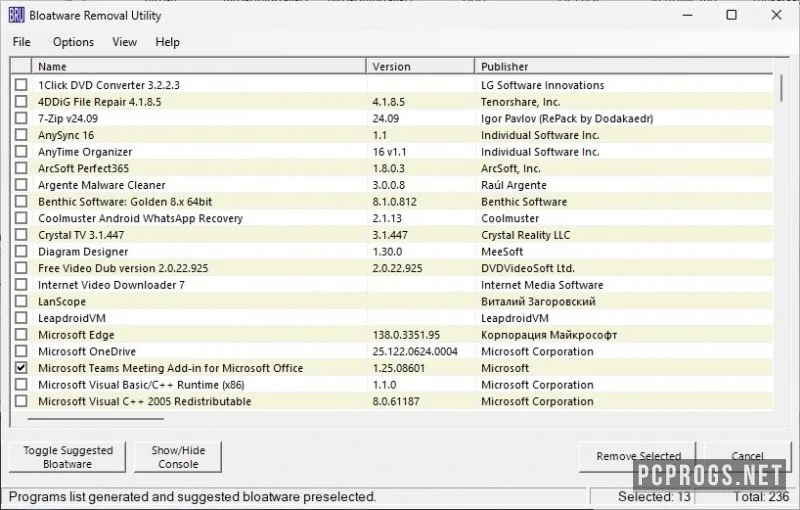Click Toggle Suggested Bloatware button
The width and height of the screenshot is (800, 510).
(67, 457)
